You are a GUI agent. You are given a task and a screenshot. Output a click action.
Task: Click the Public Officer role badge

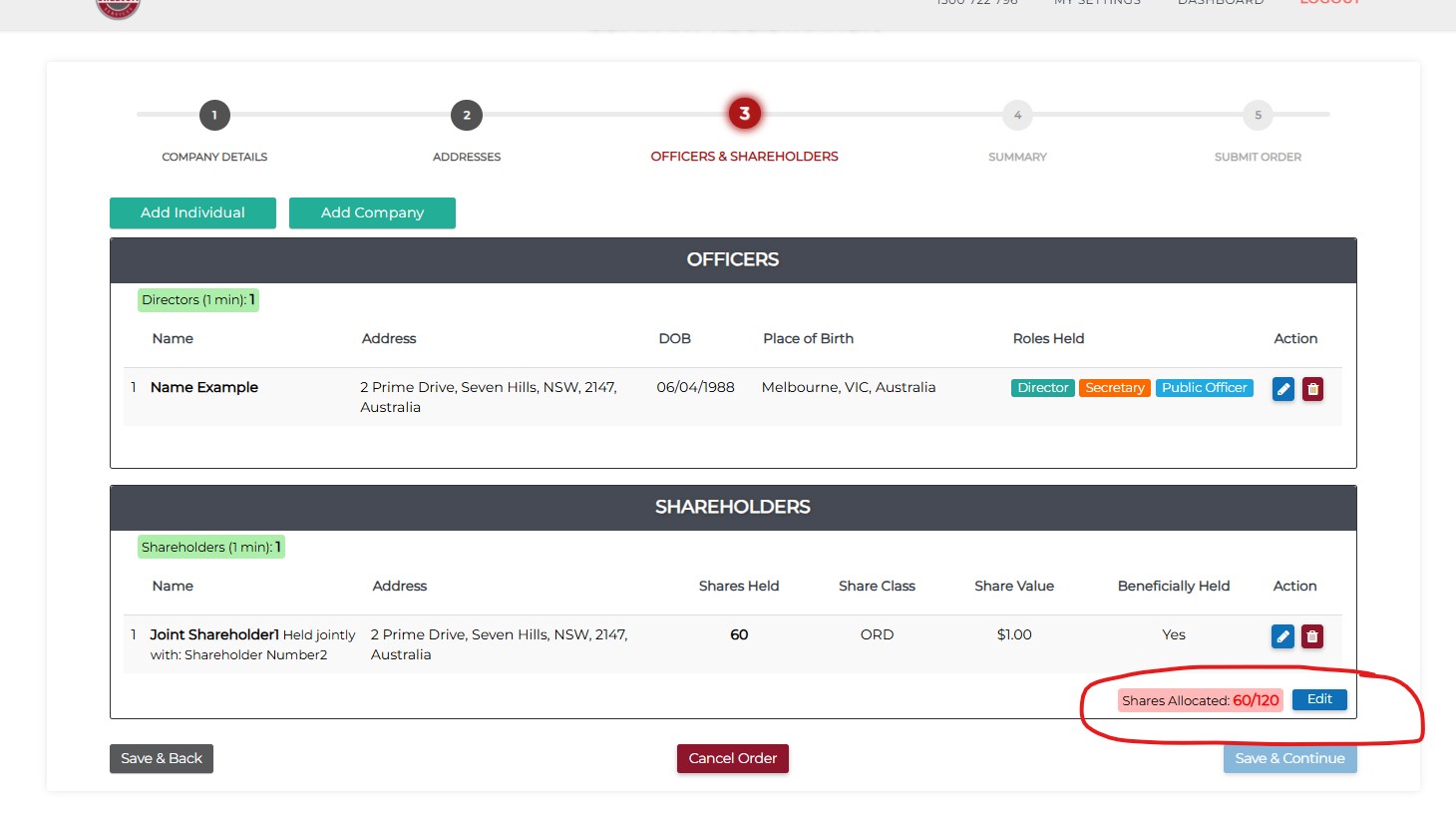point(1204,388)
